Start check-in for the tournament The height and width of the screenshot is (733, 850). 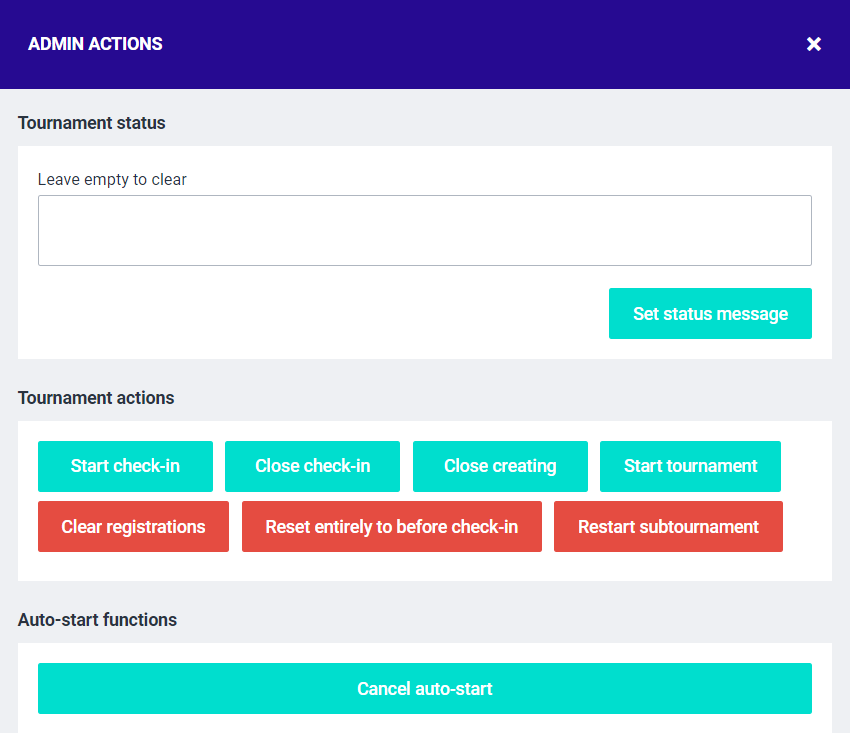[125, 466]
